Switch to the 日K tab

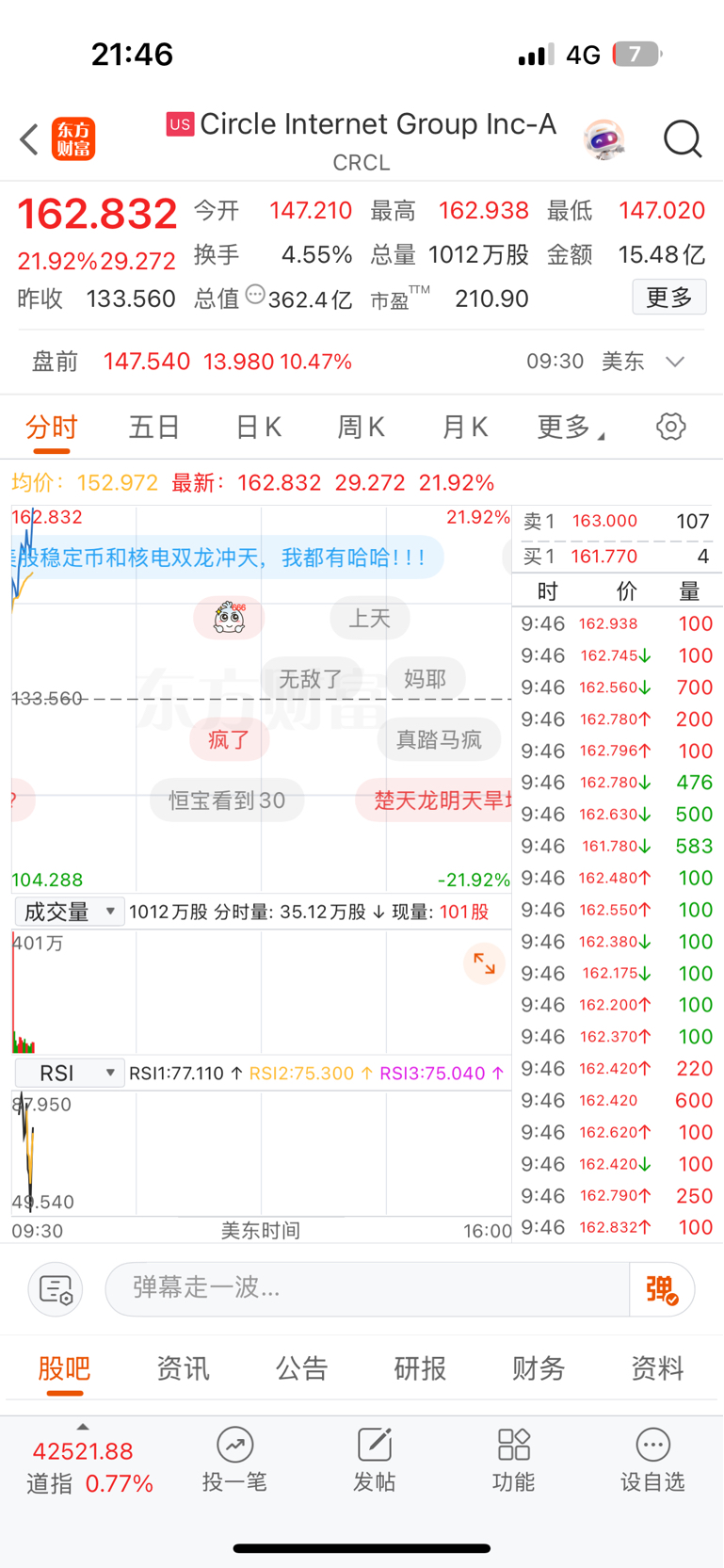click(258, 428)
